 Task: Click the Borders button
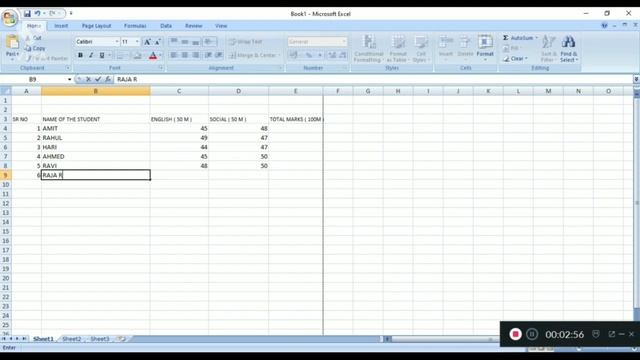(x=121, y=56)
